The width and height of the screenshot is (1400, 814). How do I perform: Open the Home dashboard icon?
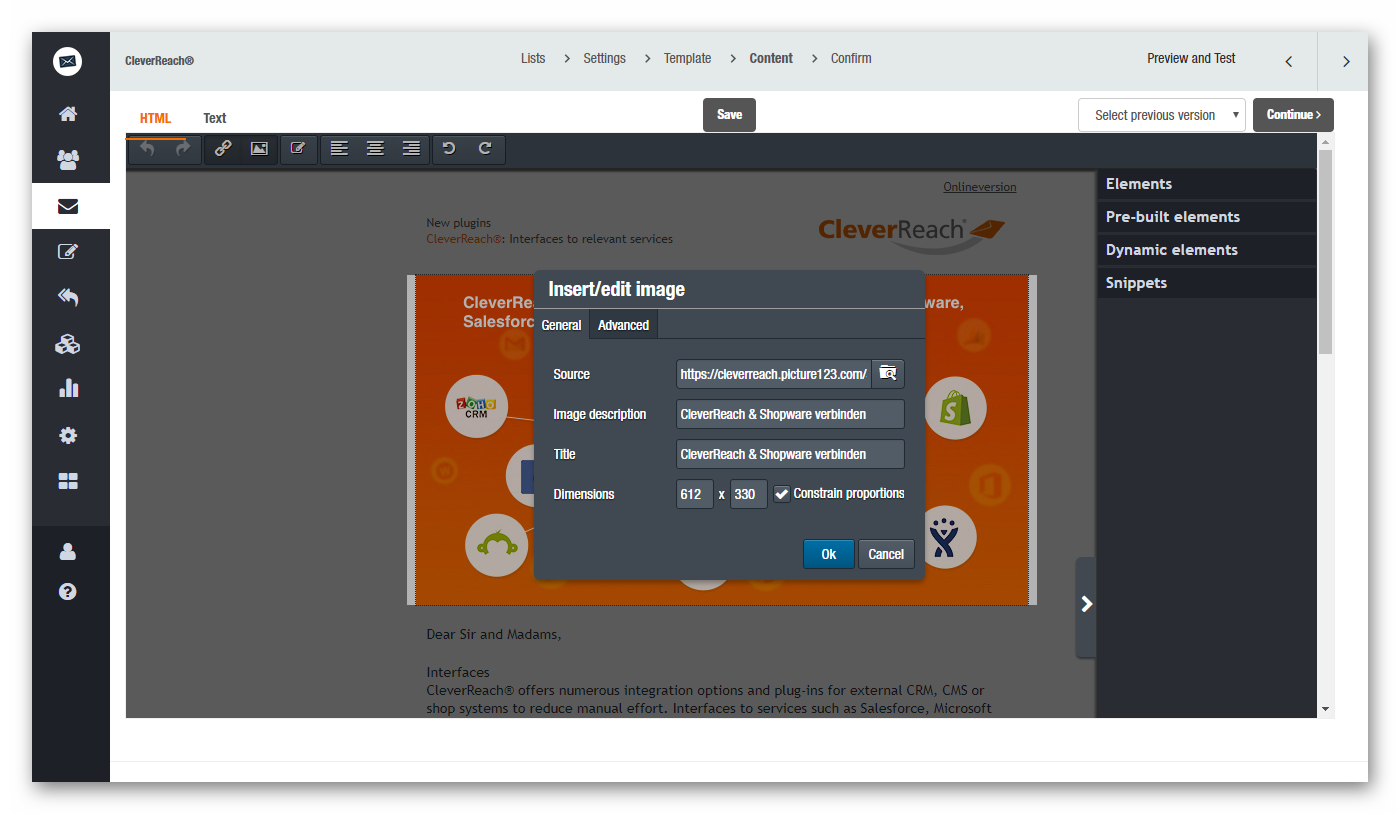(68, 114)
